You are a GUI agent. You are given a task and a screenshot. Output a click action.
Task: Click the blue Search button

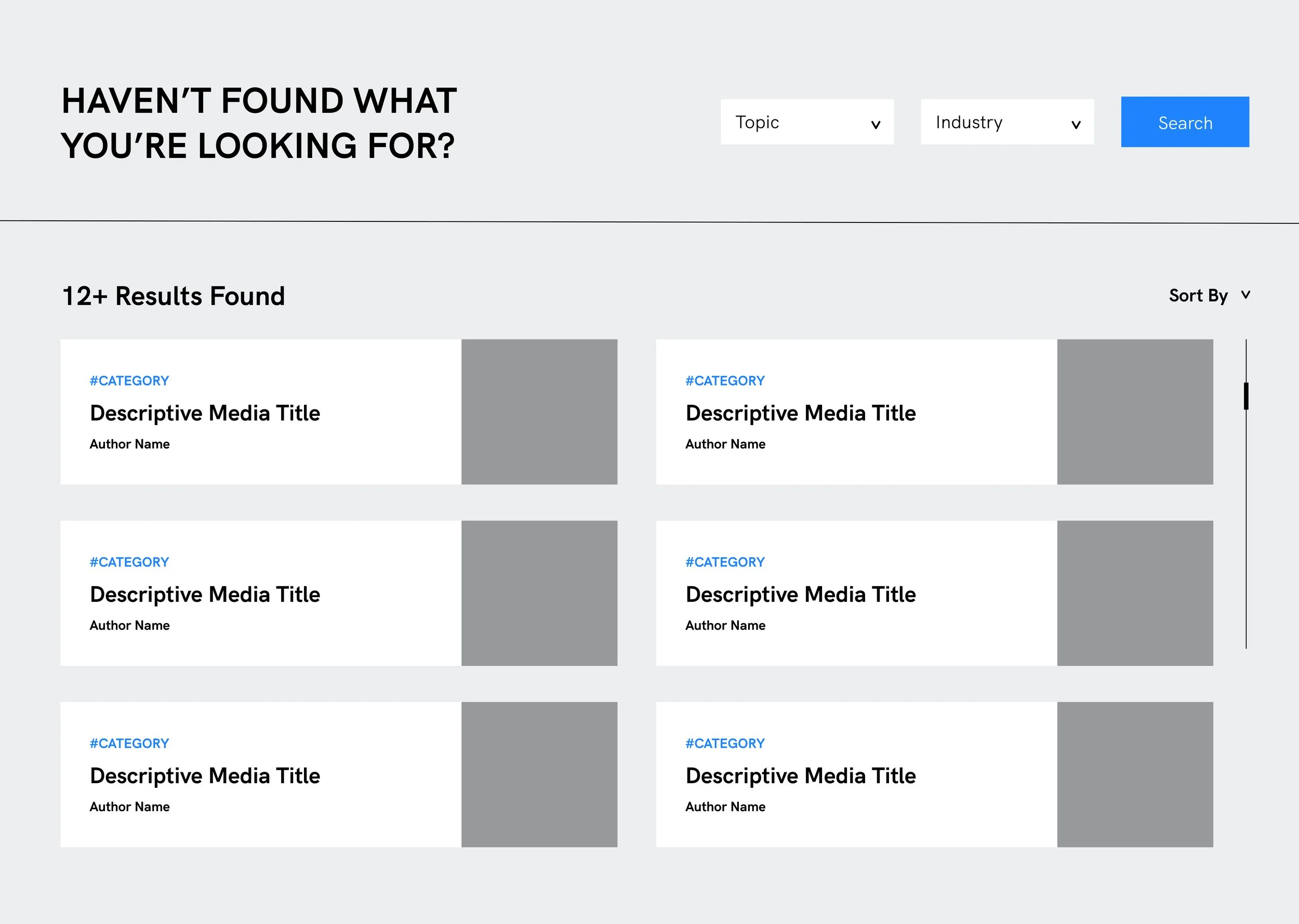point(1184,122)
